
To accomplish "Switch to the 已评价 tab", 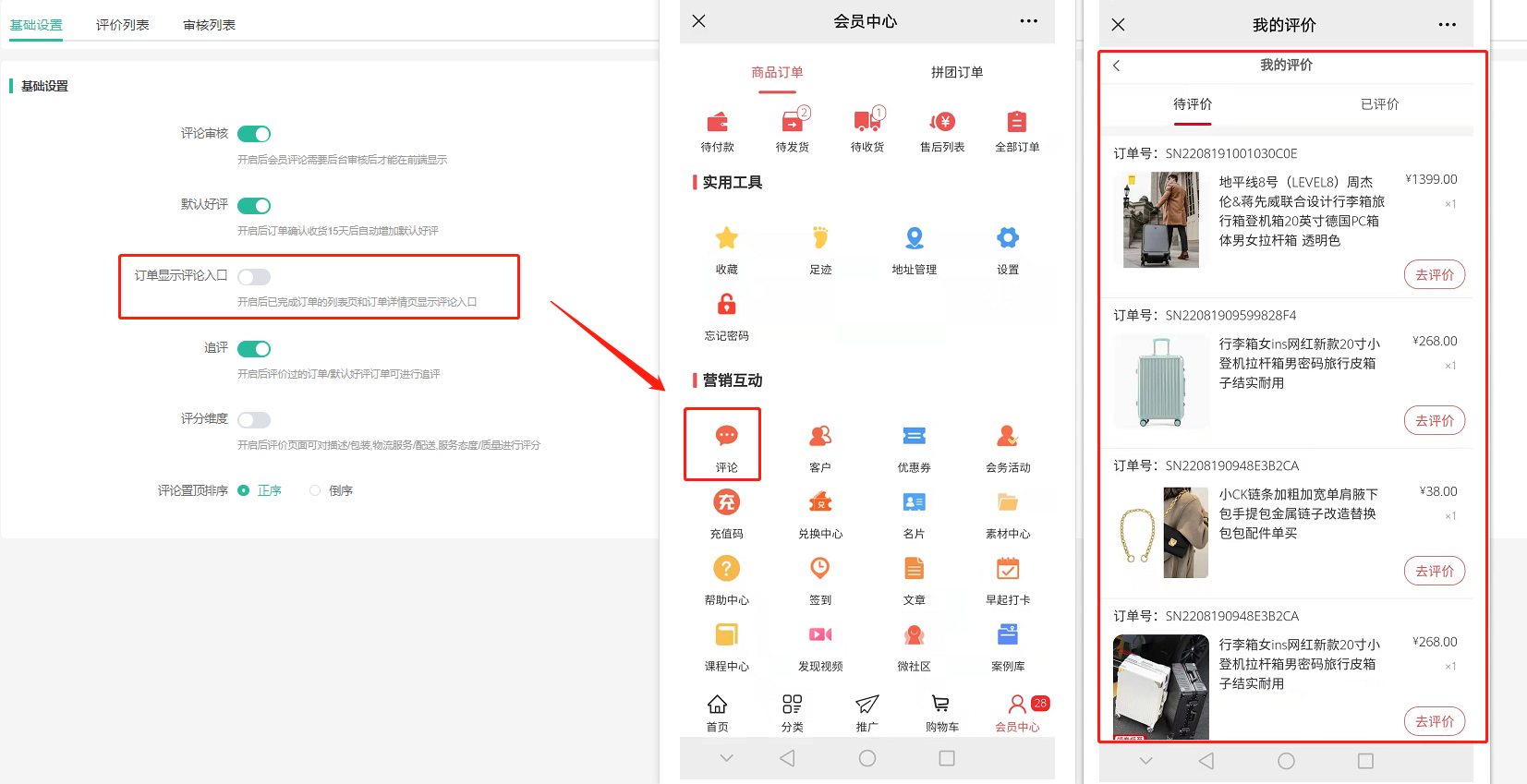I will click(x=1379, y=104).
